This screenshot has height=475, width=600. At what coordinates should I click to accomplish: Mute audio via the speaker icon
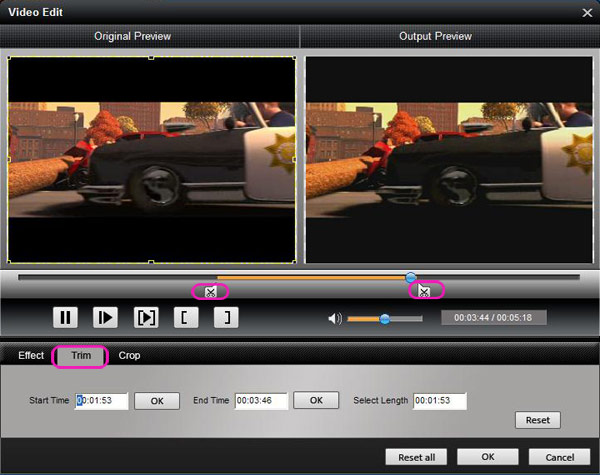[335, 318]
